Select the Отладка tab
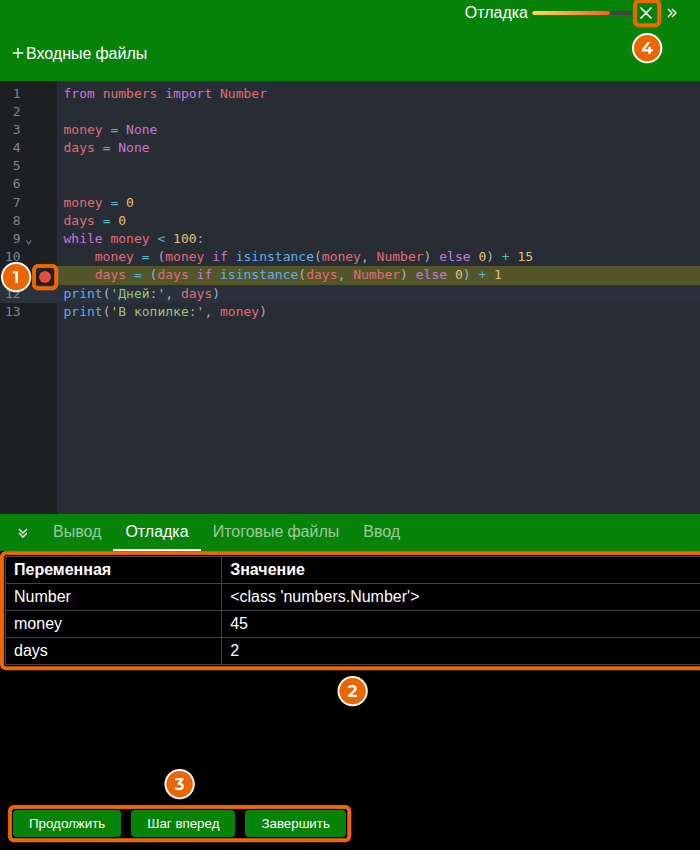This screenshot has width=700, height=850. pos(157,532)
